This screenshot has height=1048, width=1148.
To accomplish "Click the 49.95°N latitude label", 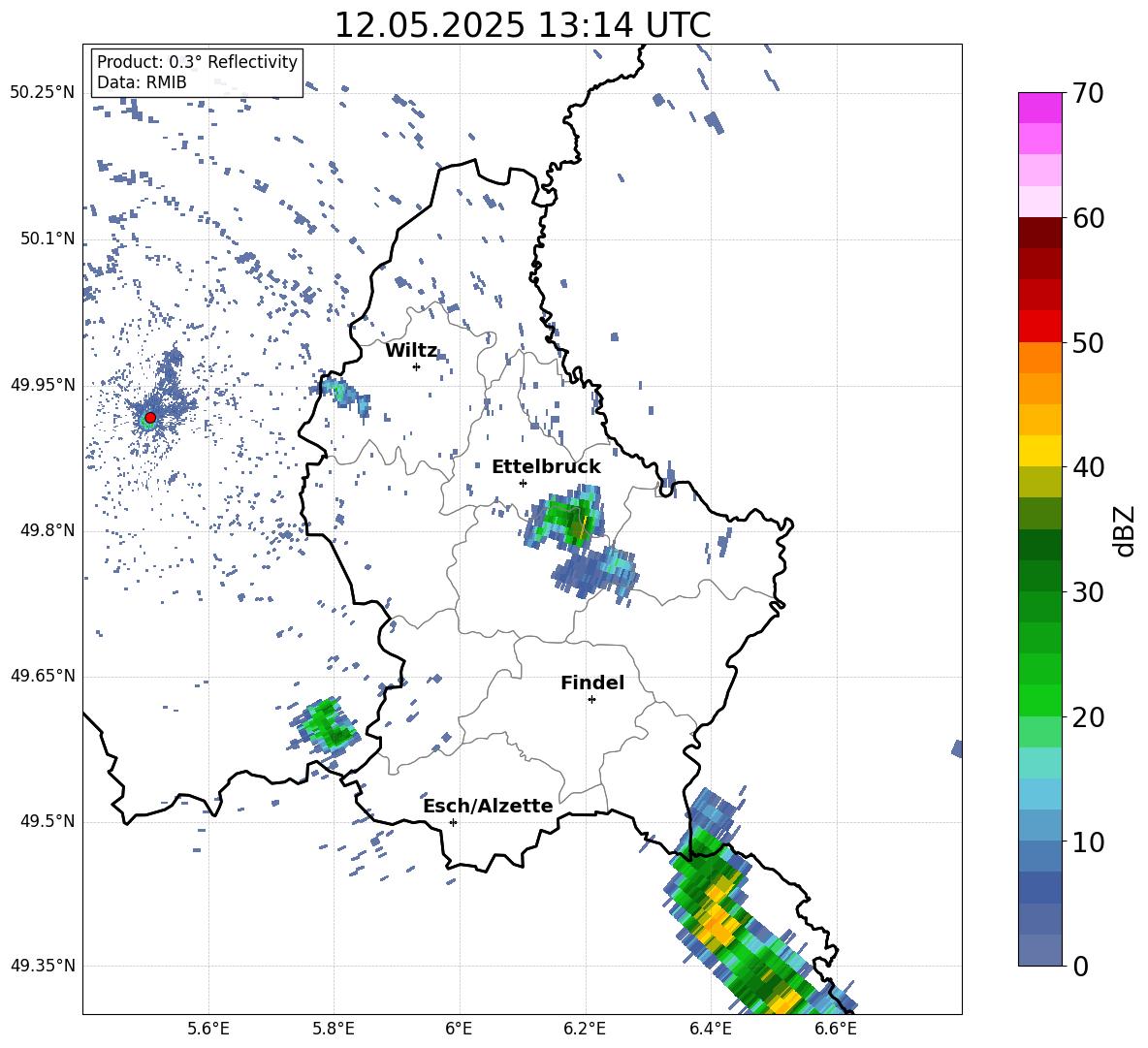I will 43,385.
